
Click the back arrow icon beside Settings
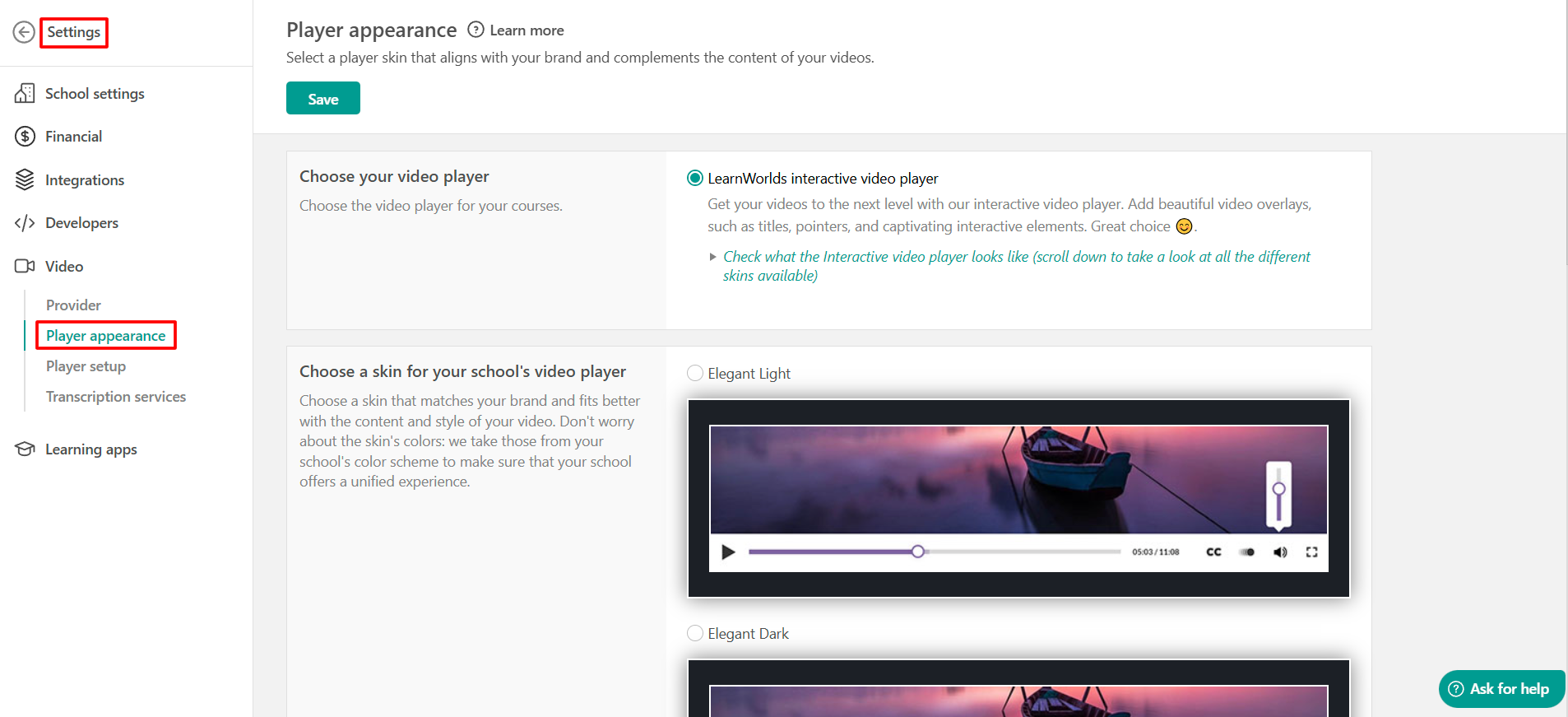click(24, 32)
